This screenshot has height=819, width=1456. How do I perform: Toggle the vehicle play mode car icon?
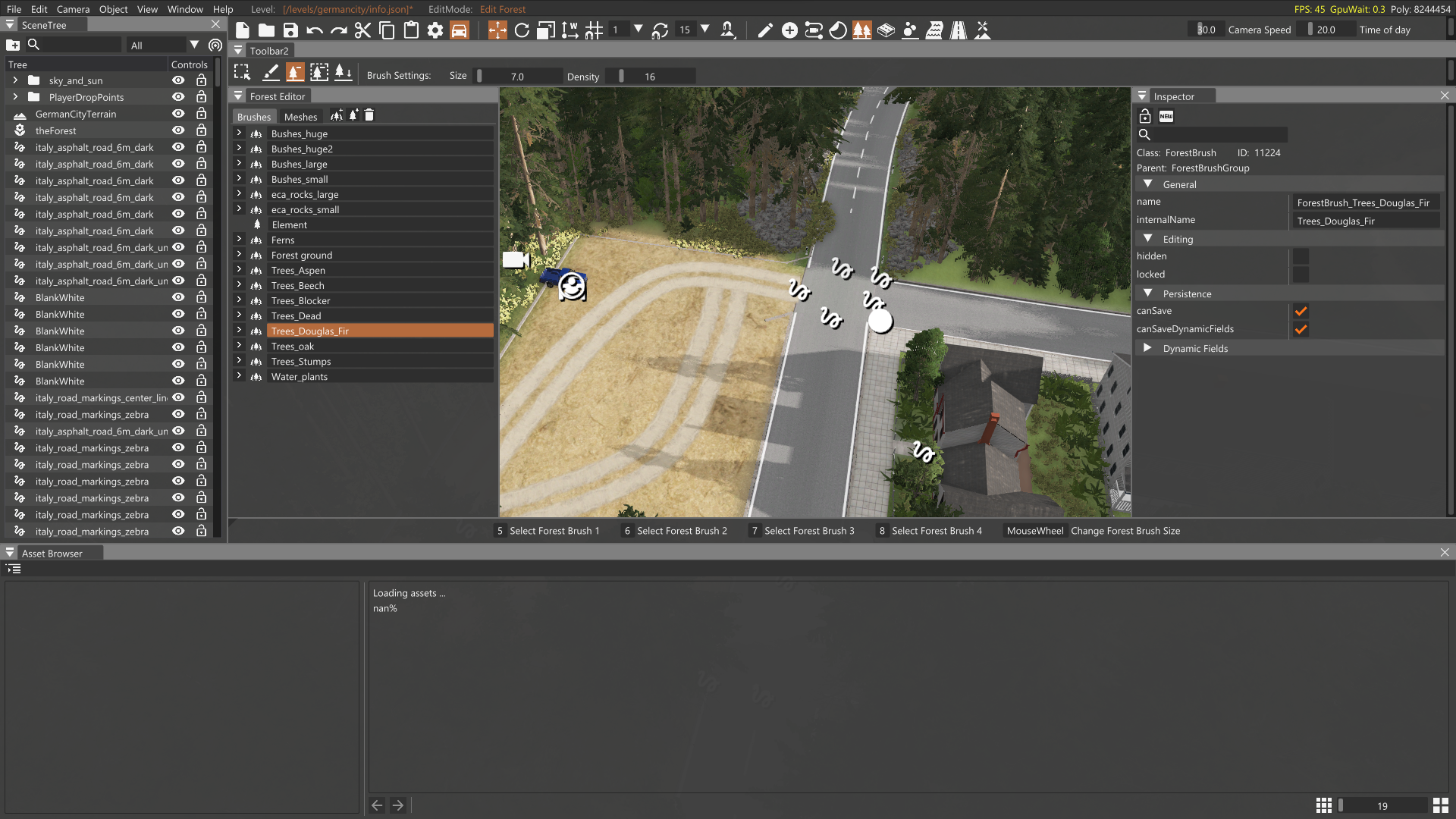pos(460,30)
